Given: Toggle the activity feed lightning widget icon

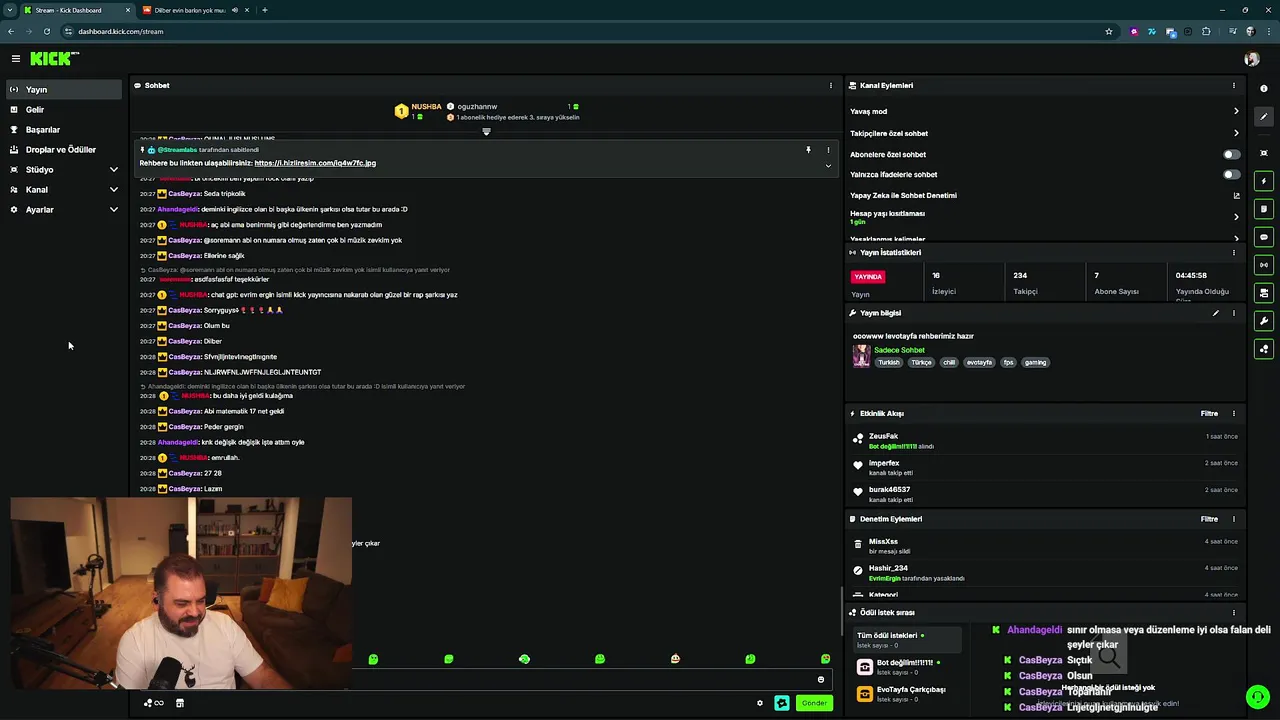Looking at the screenshot, I should coord(1264,181).
